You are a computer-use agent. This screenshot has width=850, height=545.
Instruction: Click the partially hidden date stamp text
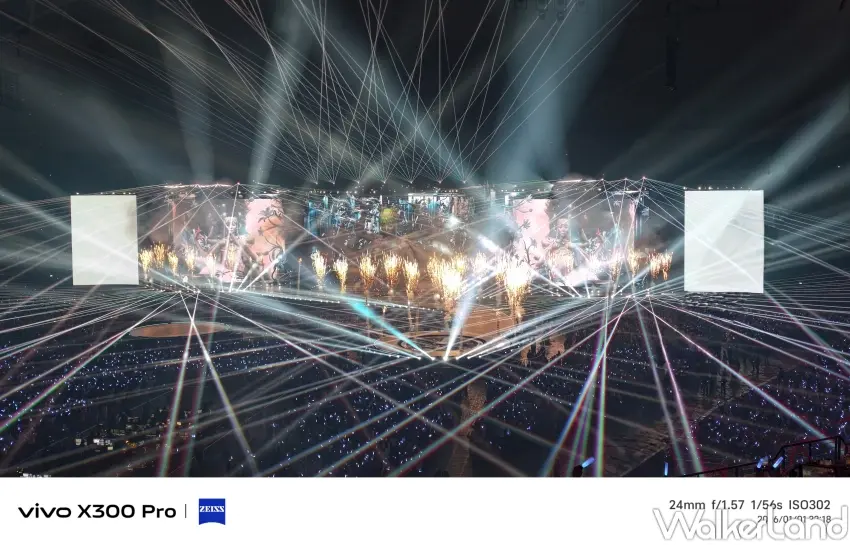point(794,519)
